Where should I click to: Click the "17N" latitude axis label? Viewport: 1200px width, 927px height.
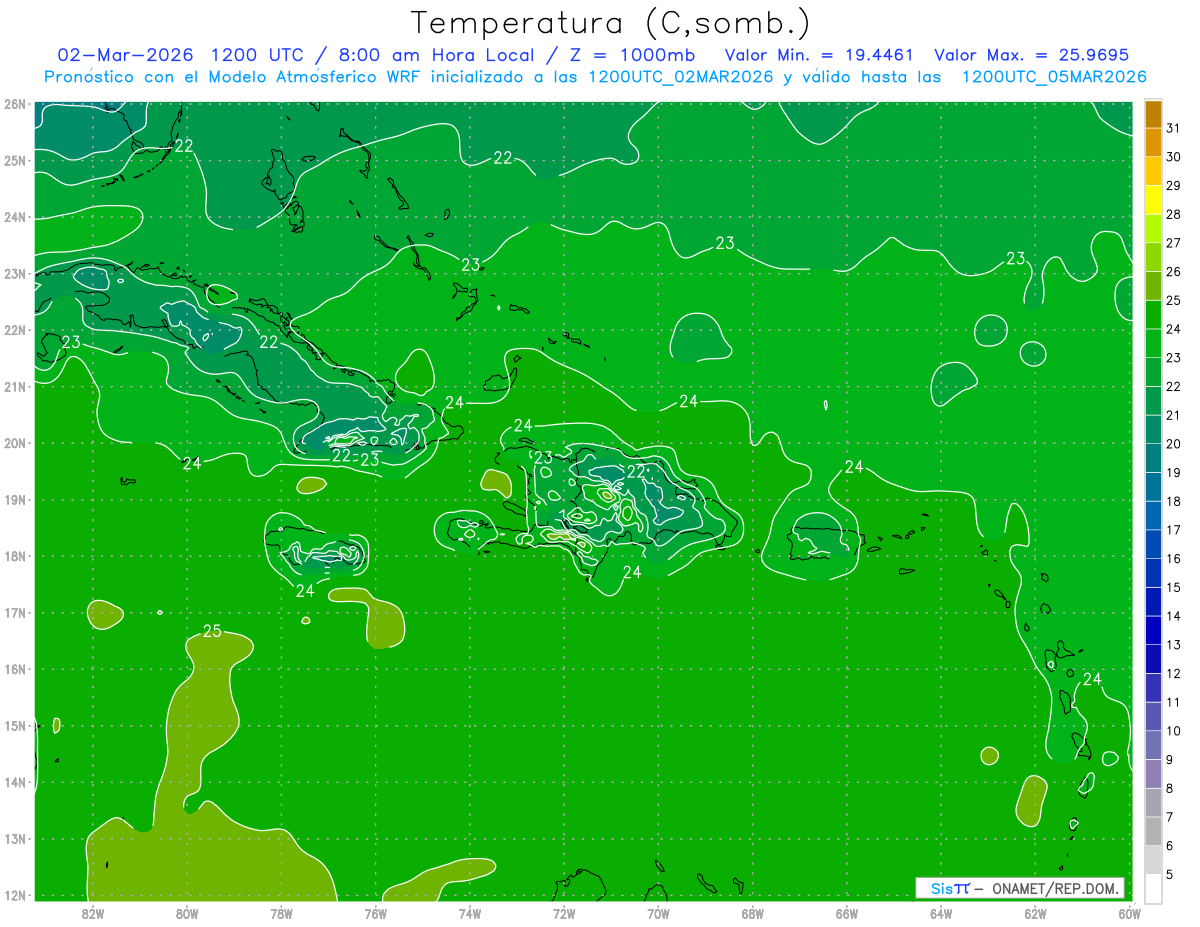pyautogui.click(x=15, y=613)
